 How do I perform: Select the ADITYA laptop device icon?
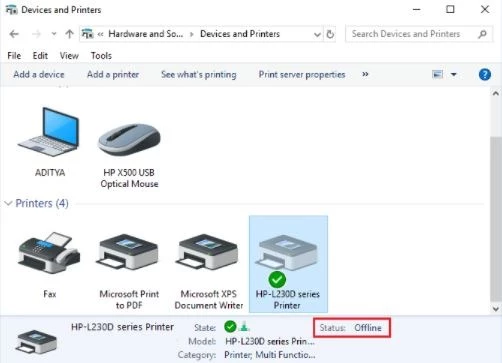[x=49, y=132]
